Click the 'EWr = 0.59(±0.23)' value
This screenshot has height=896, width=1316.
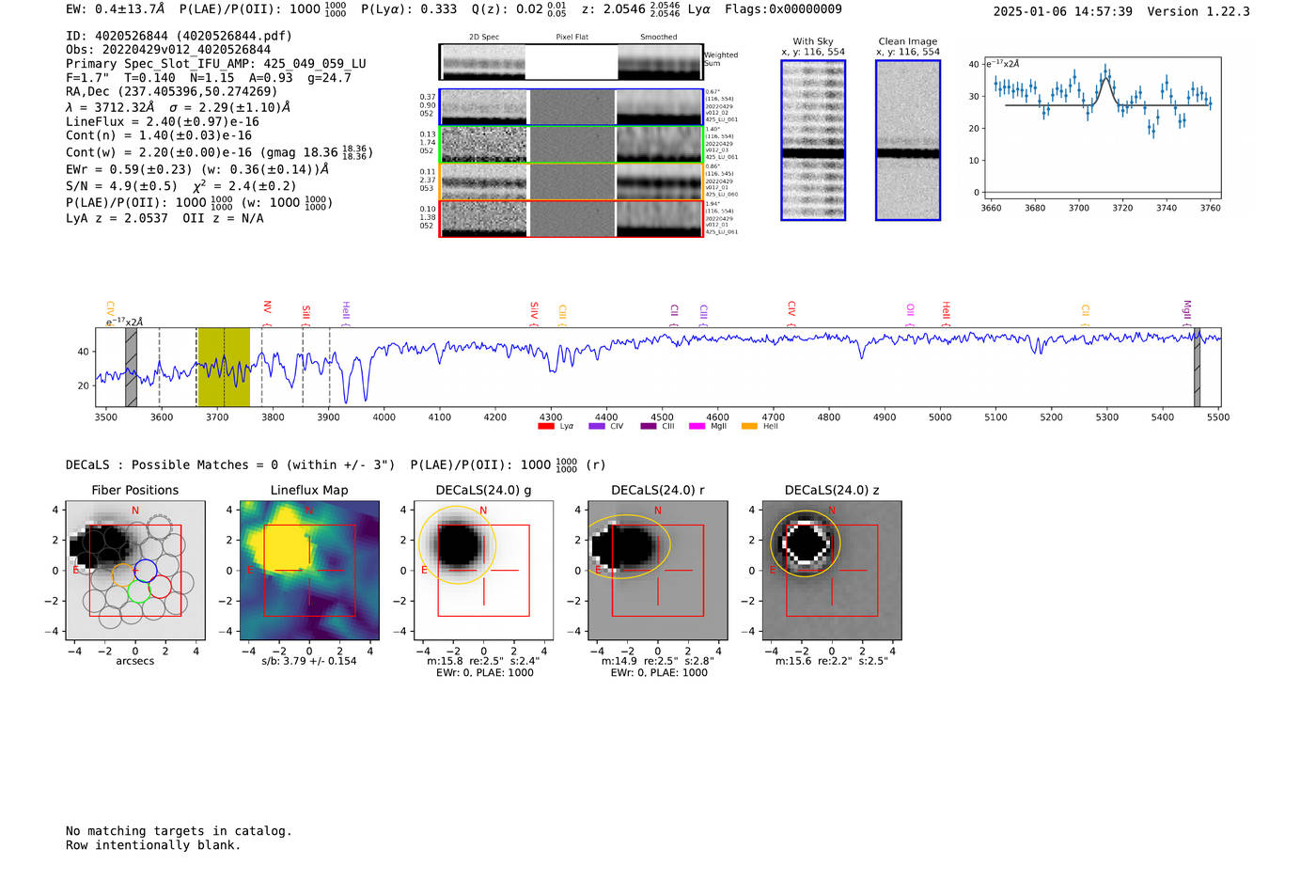pos(129,169)
